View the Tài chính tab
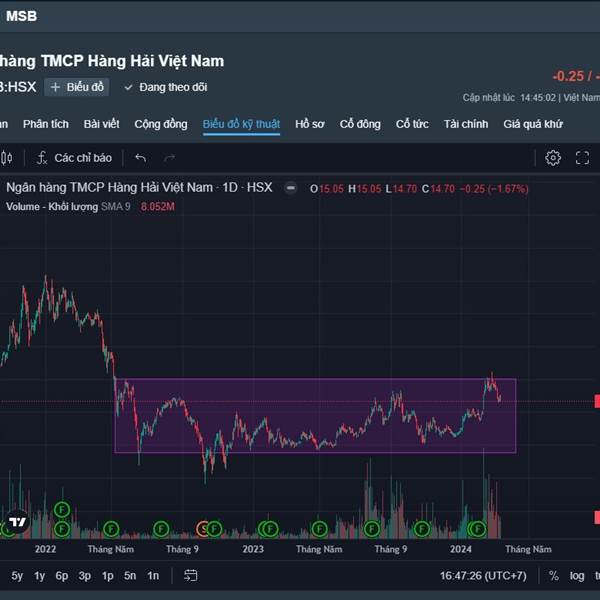Image resolution: width=600 pixels, height=600 pixels. [466, 124]
